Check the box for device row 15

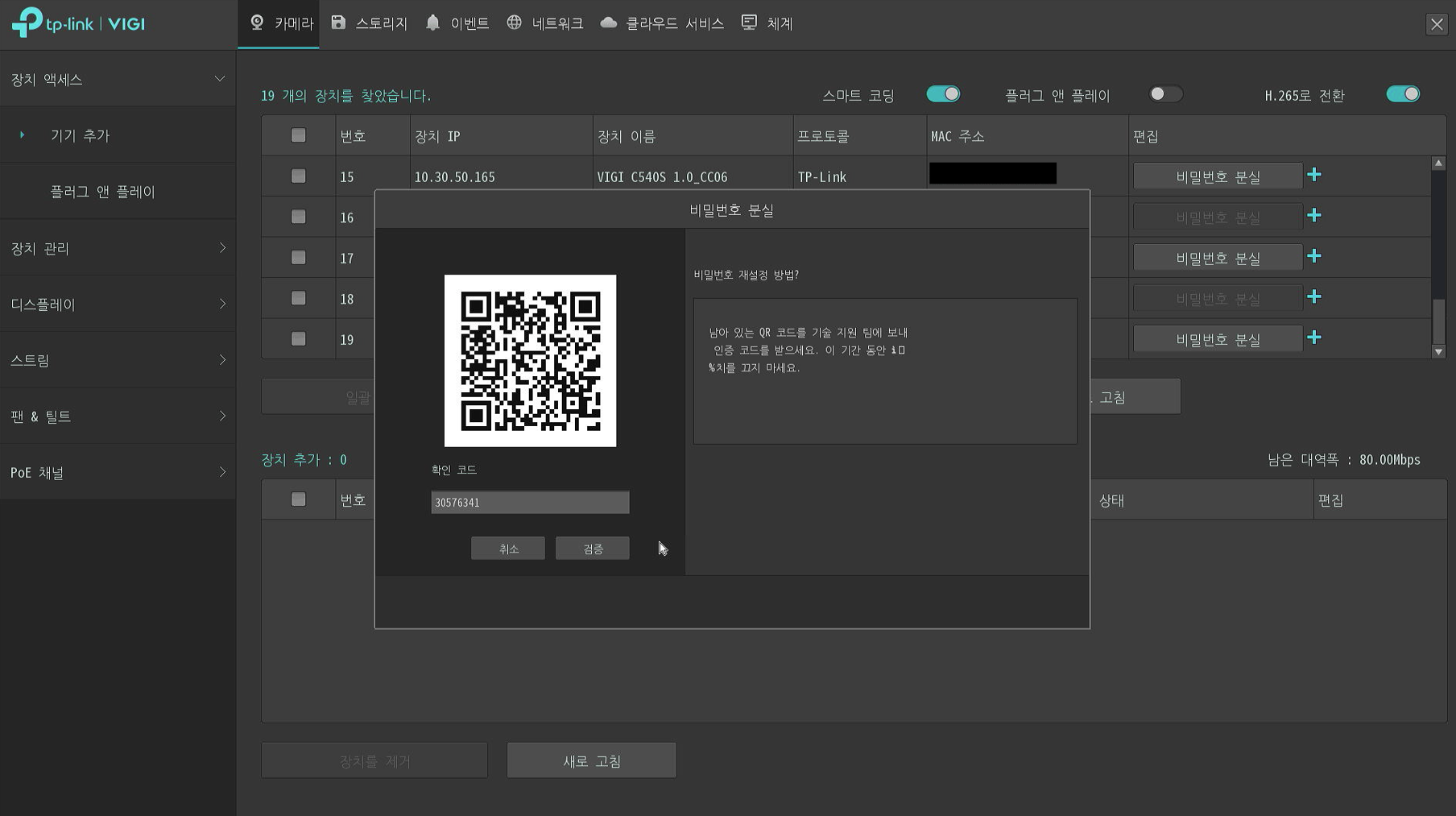click(299, 176)
